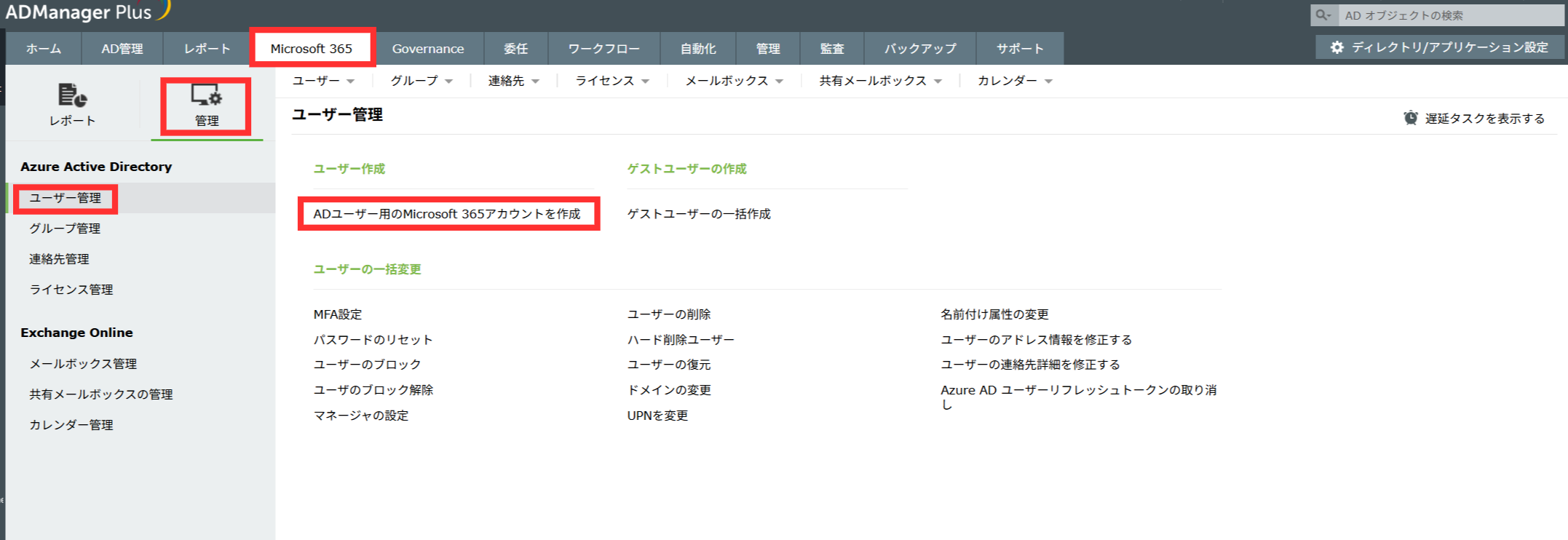Select the 管理 monitor-gear icon
Screen dimensions: 1568x540
[x=207, y=95]
